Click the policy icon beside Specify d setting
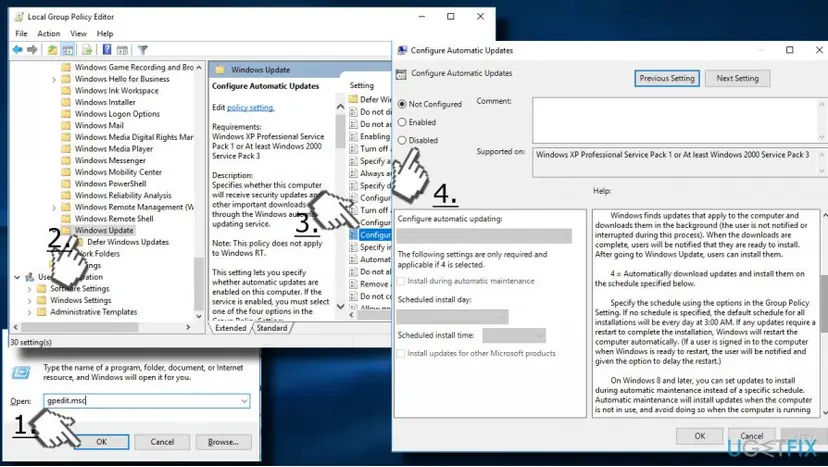The height and width of the screenshot is (467, 828). coord(353,185)
